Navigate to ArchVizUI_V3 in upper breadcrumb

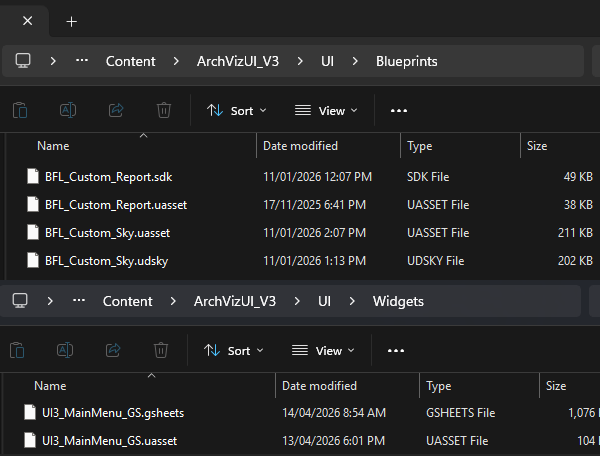(x=238, y=61)
